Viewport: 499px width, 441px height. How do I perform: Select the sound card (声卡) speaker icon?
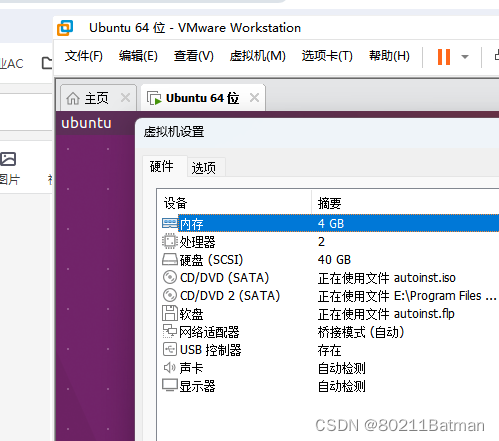pyautogui.click(x=170, y=368)
